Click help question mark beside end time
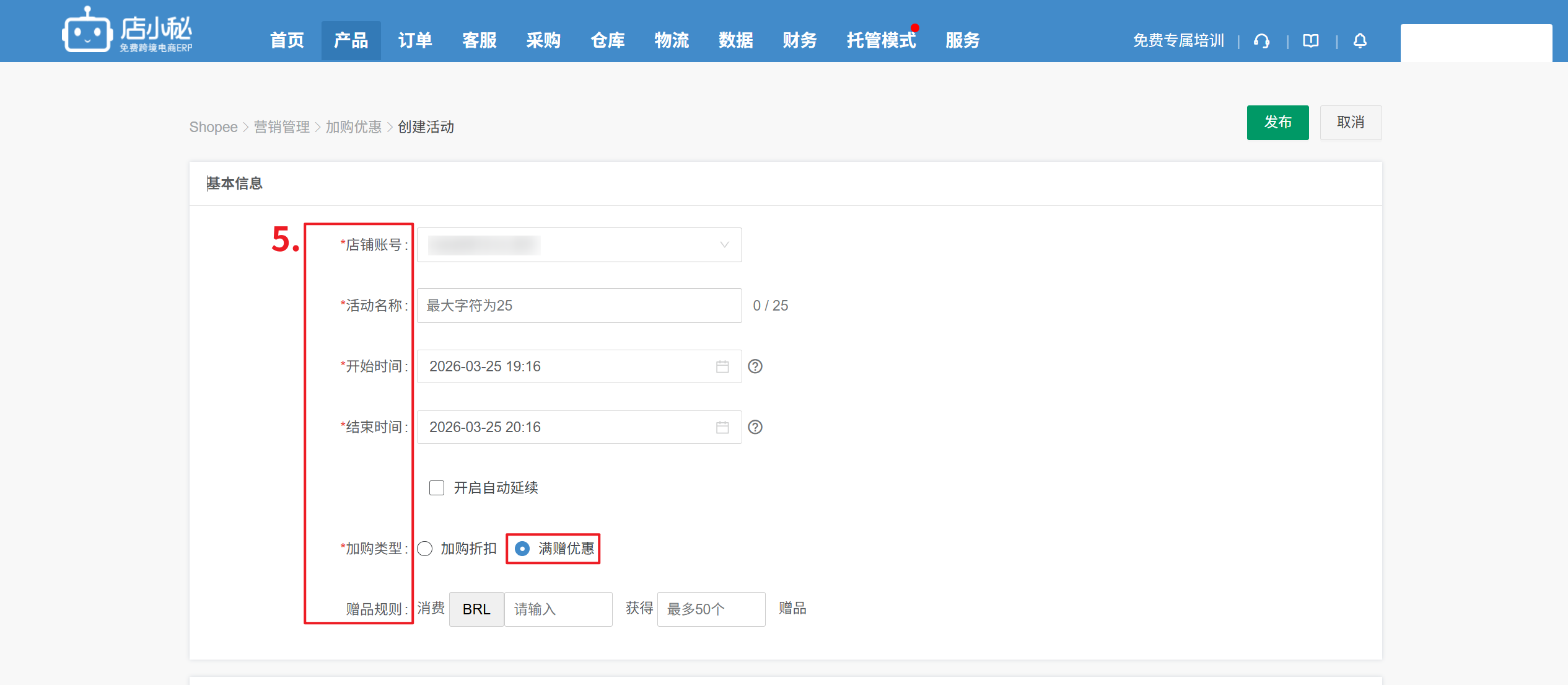The height and width of the screenshot is (685, 1568). click(755, 427)
